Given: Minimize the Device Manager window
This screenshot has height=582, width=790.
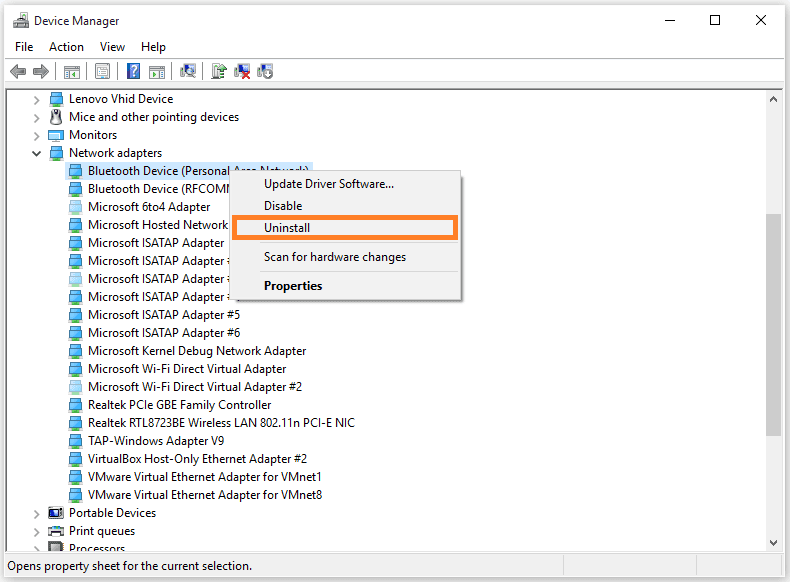Looking at the screenshot, I should (670, 20).
